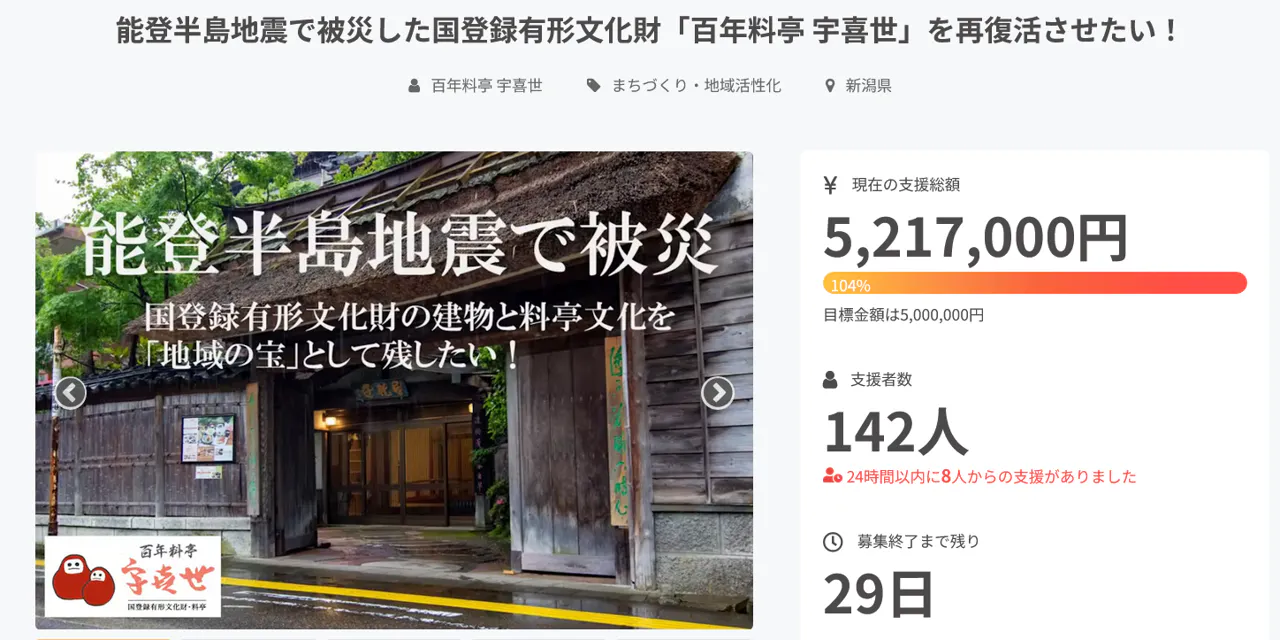Screen dimensions: 1280x640
Task: Click the yen icon beside 現在の支援総額
Action: [830, 184]
